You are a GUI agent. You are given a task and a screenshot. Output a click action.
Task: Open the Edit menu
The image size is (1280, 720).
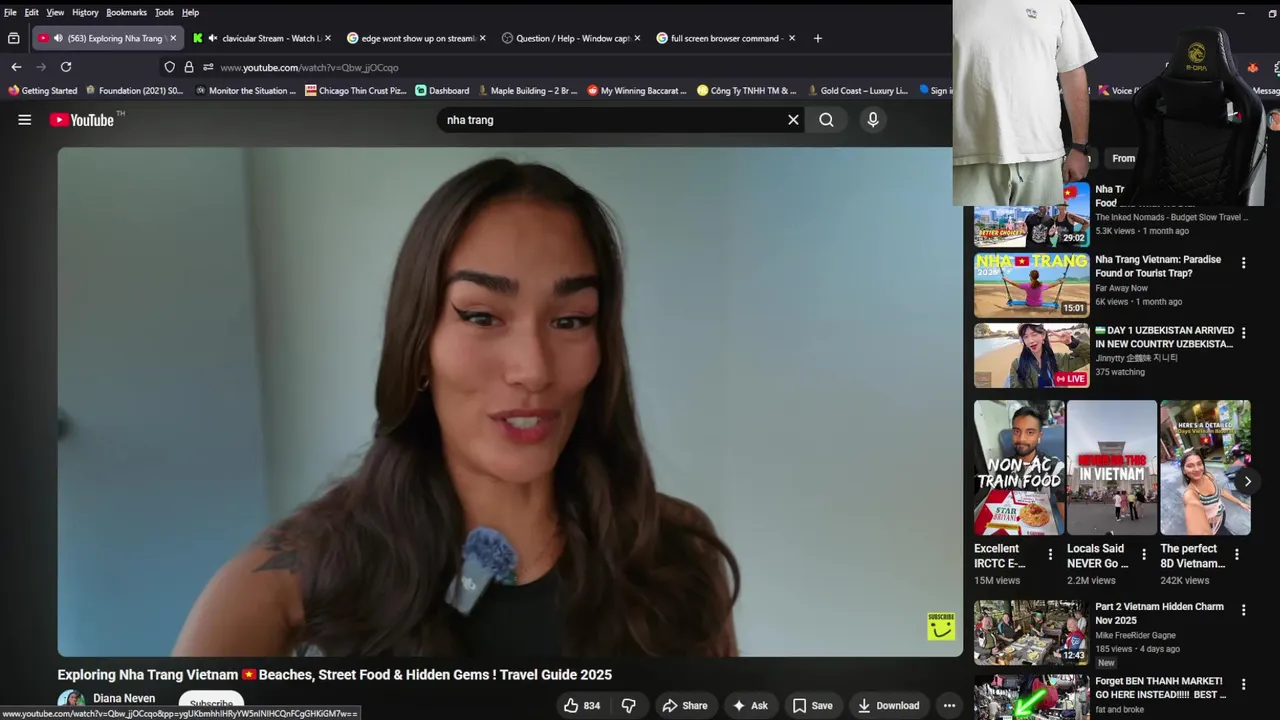point(32,12)
